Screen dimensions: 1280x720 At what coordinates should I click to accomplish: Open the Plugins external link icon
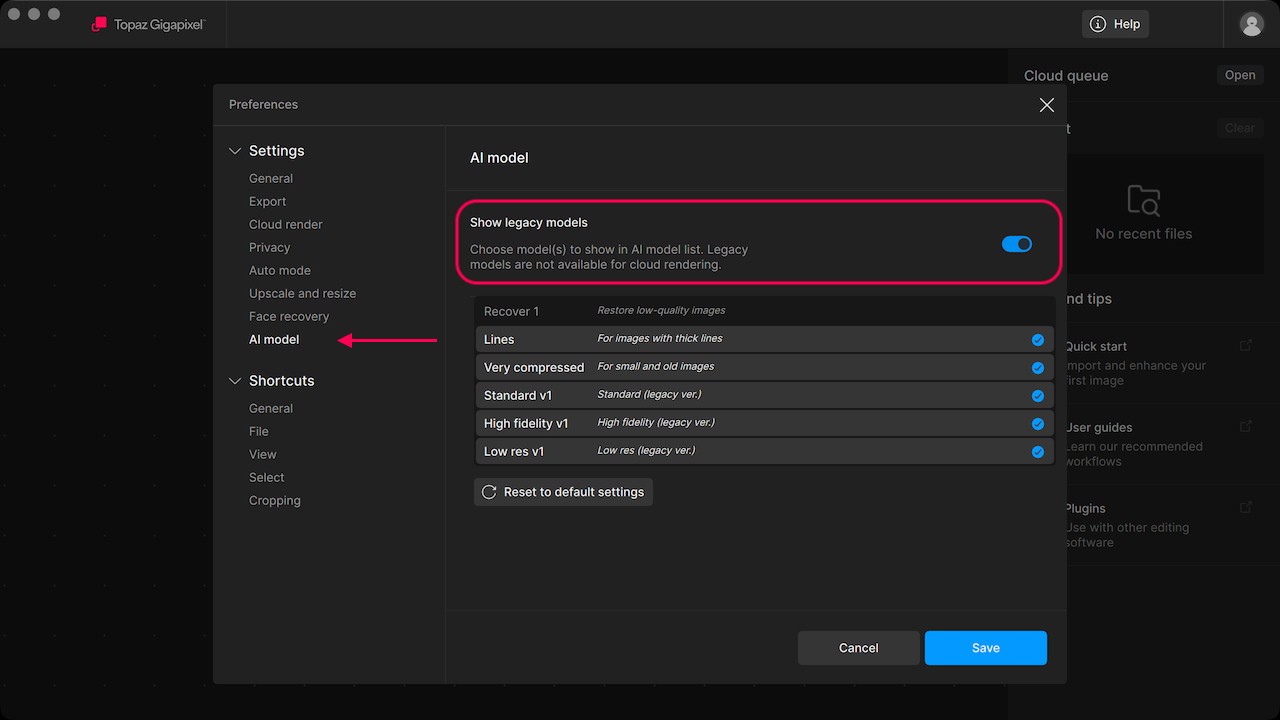pos(1246,507)
